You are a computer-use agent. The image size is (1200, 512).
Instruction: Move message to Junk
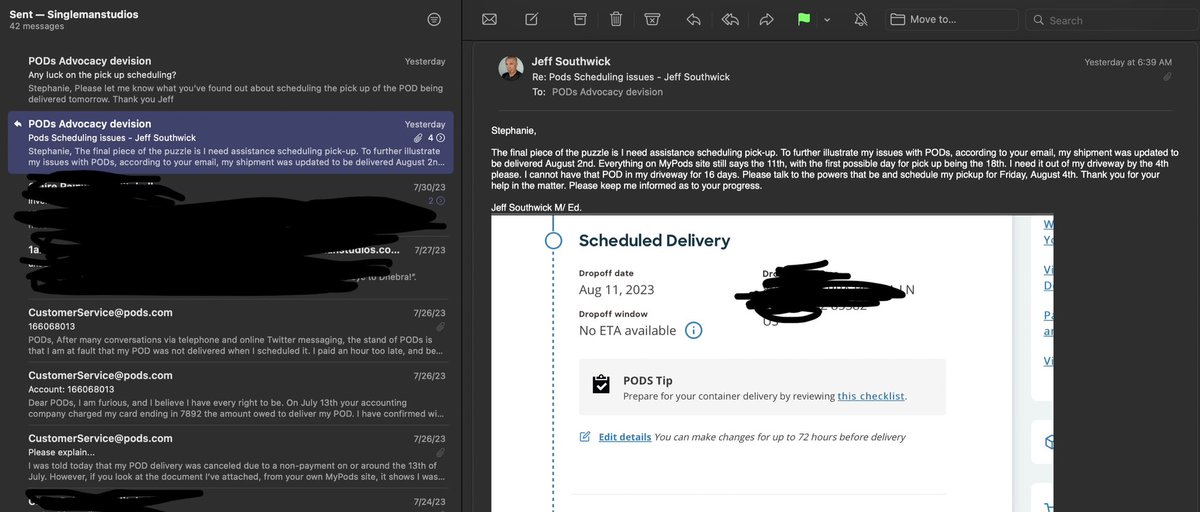(652, 19)
